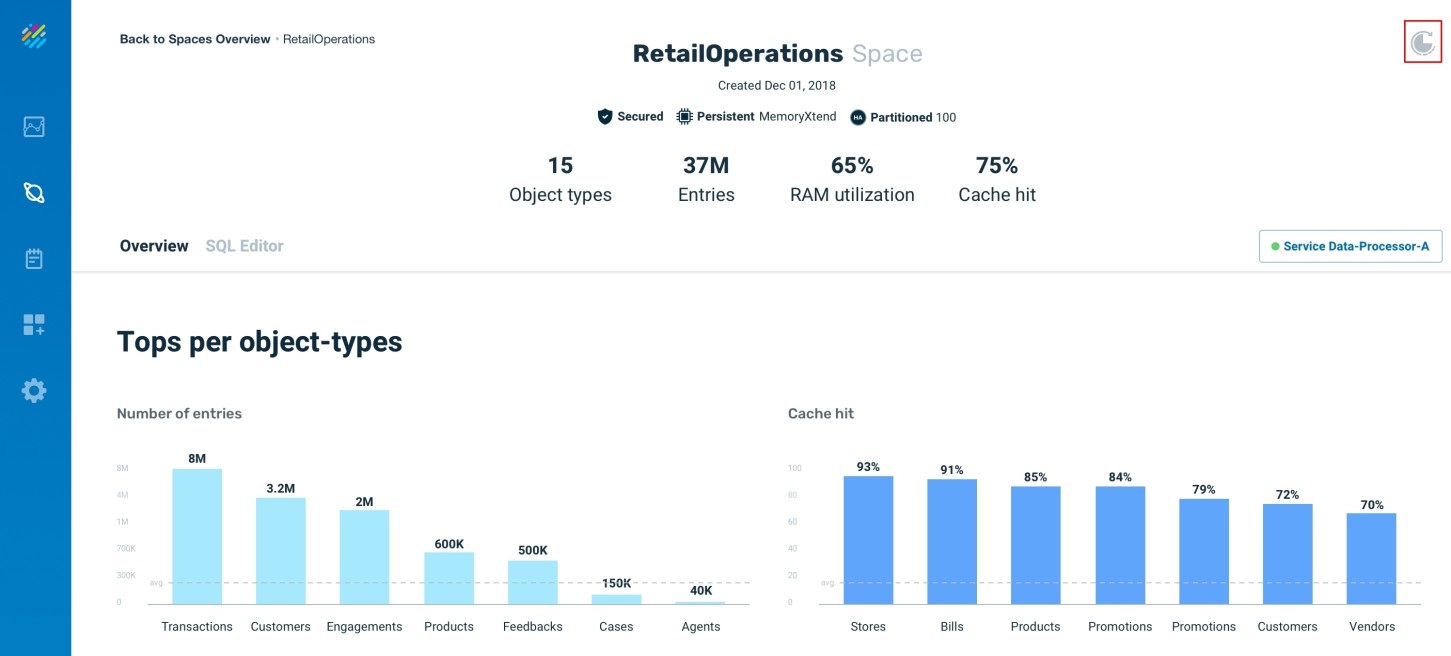Select the Customers 3.2M entries bar
This screenshot has height=656, width=1451.
point(280,550)
